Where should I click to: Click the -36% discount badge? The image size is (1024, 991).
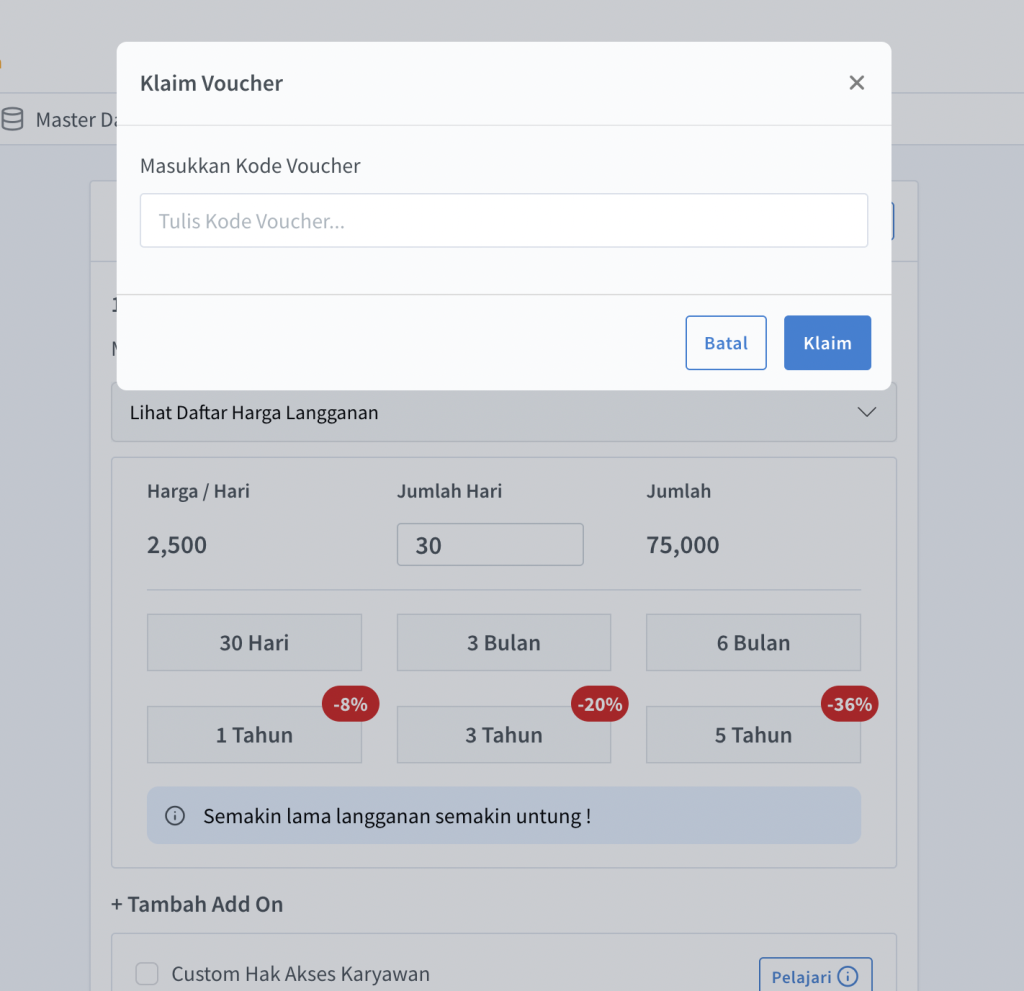(850, 704)
